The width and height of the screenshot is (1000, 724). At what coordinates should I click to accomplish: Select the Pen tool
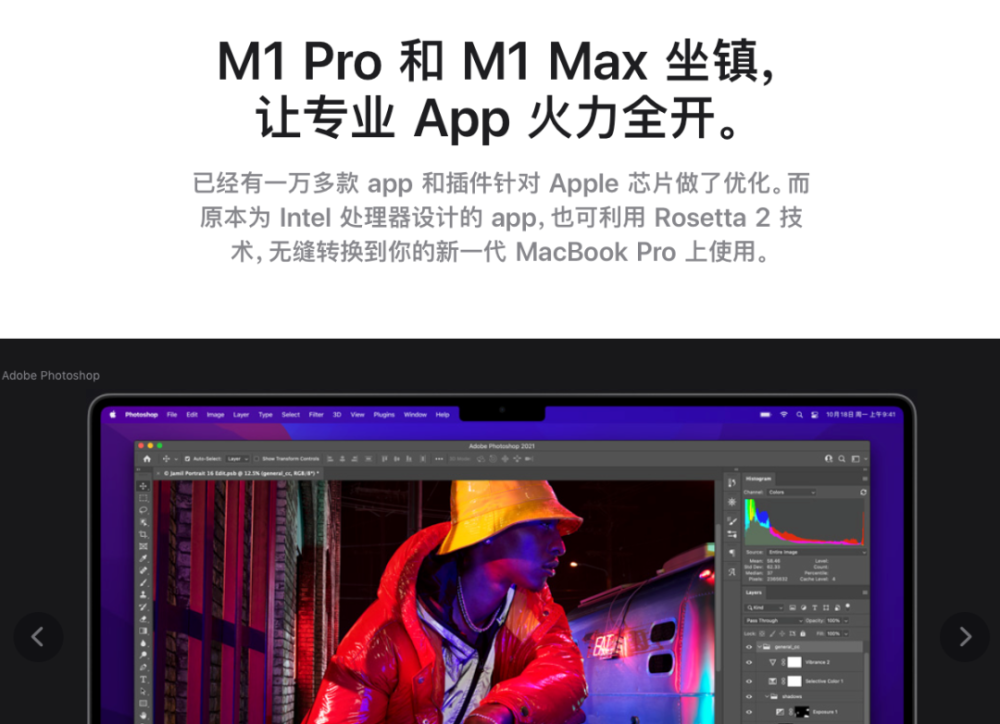tap(143, 667)
